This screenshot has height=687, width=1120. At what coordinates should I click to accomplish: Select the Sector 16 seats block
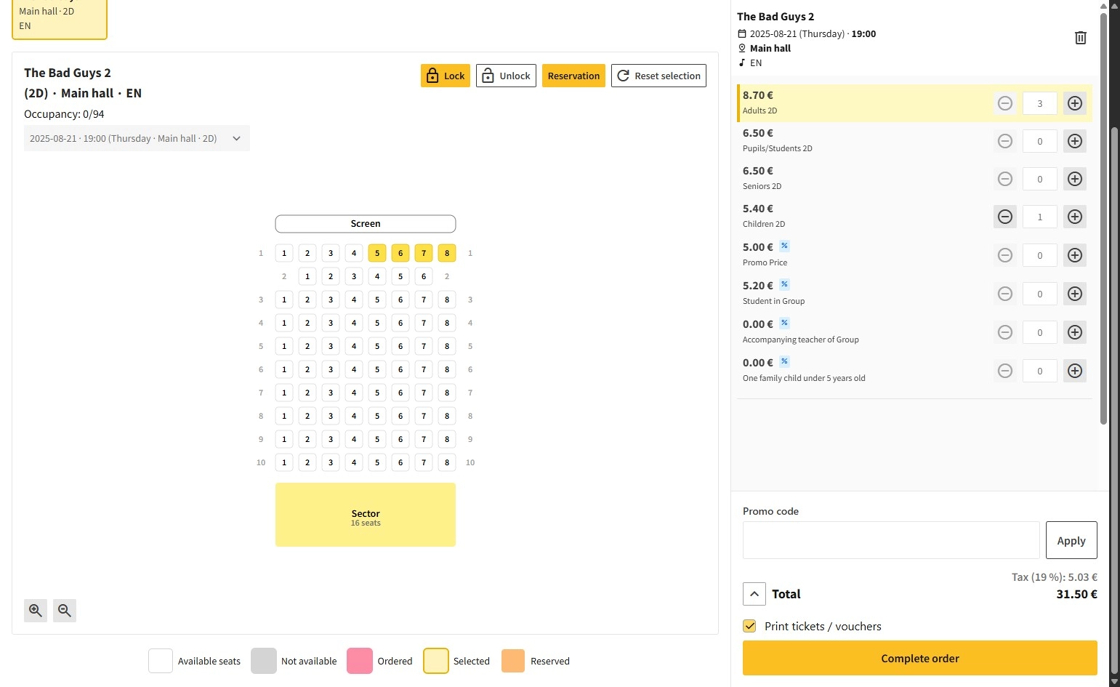click(x=365, y=515)
